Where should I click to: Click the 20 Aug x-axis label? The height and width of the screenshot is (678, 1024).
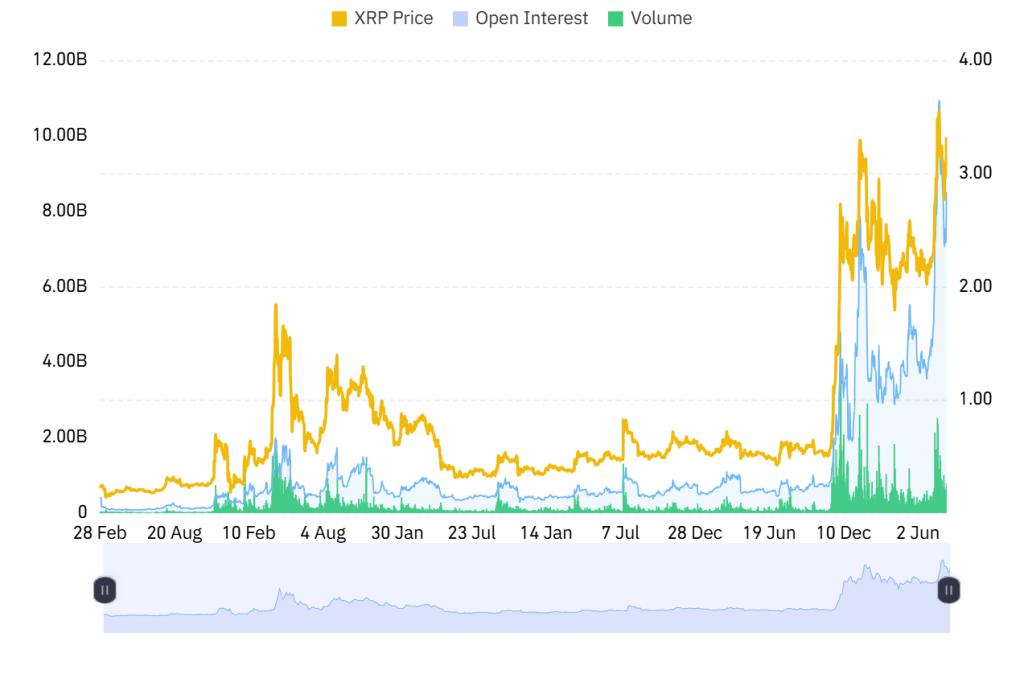pyautogui.click(x=174, y=533)
